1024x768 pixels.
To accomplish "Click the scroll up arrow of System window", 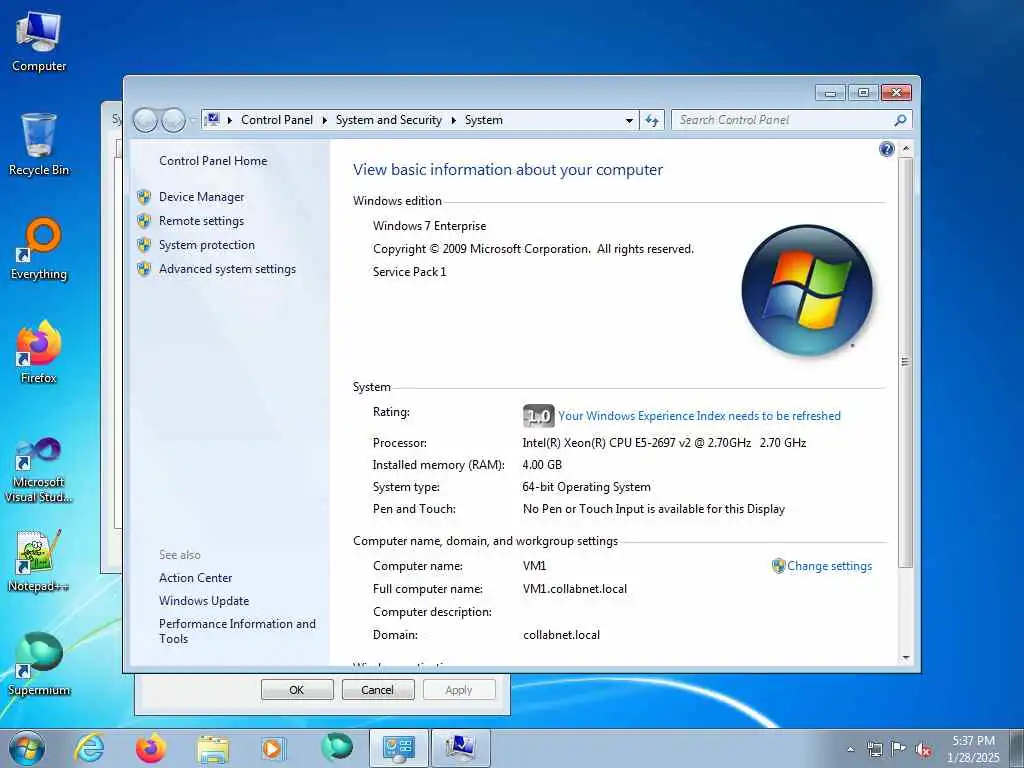I will coord(906,149).
